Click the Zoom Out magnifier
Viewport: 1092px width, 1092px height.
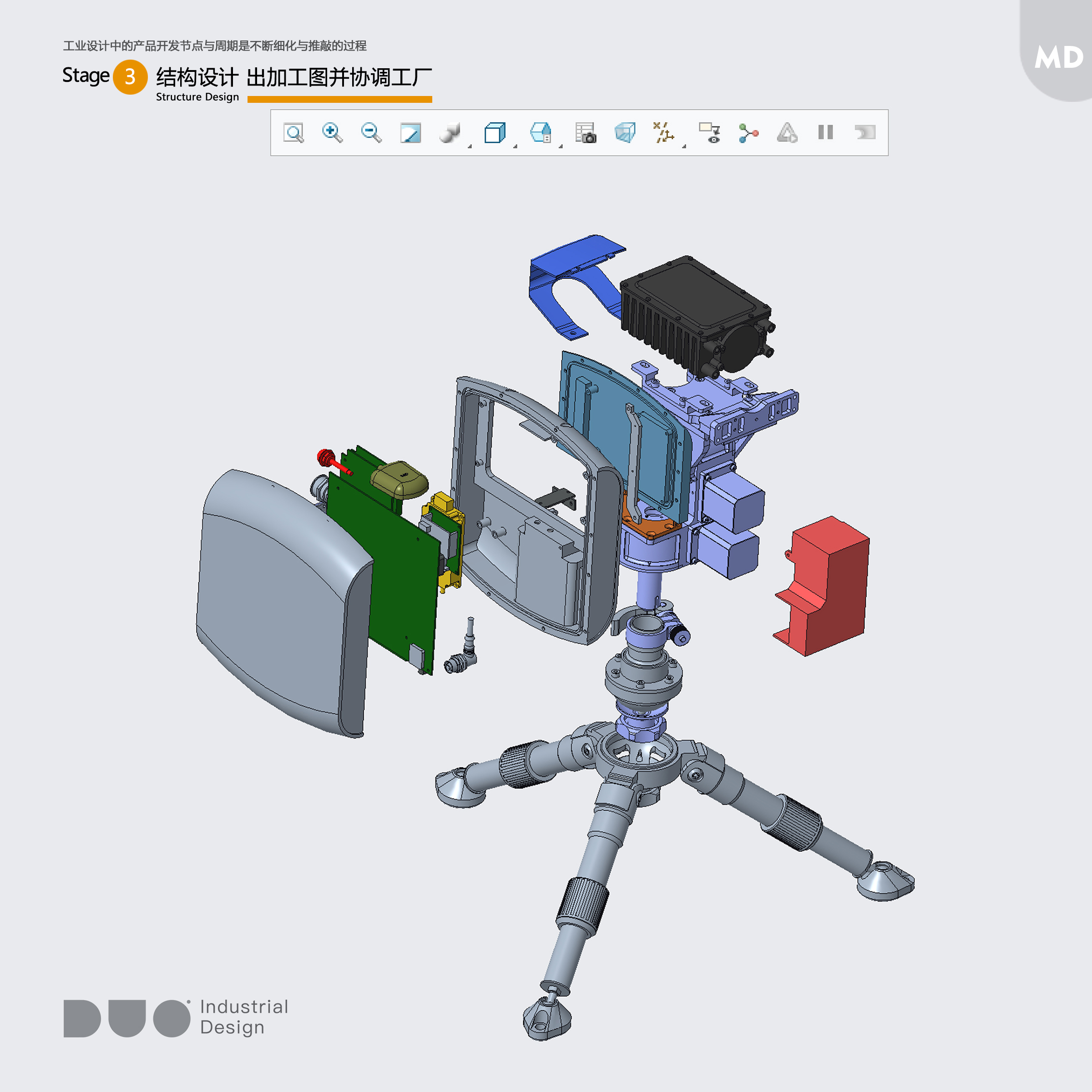(371, 133)
